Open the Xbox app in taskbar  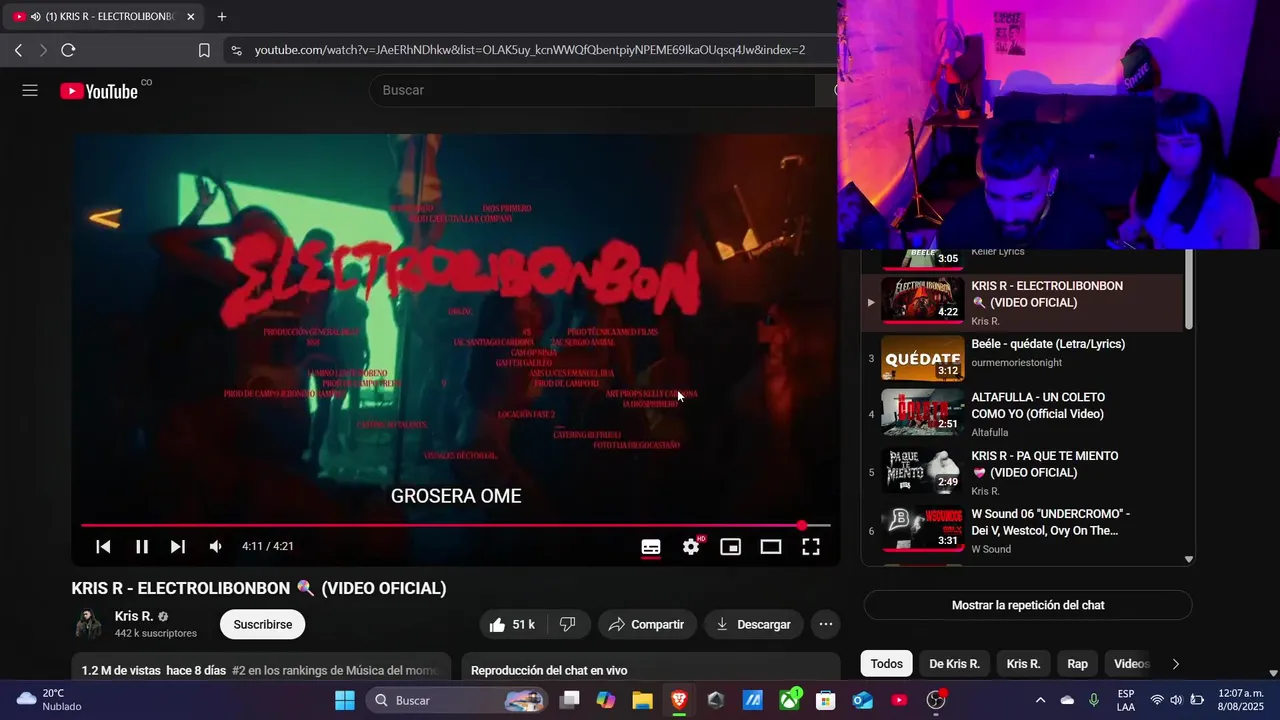789,700
